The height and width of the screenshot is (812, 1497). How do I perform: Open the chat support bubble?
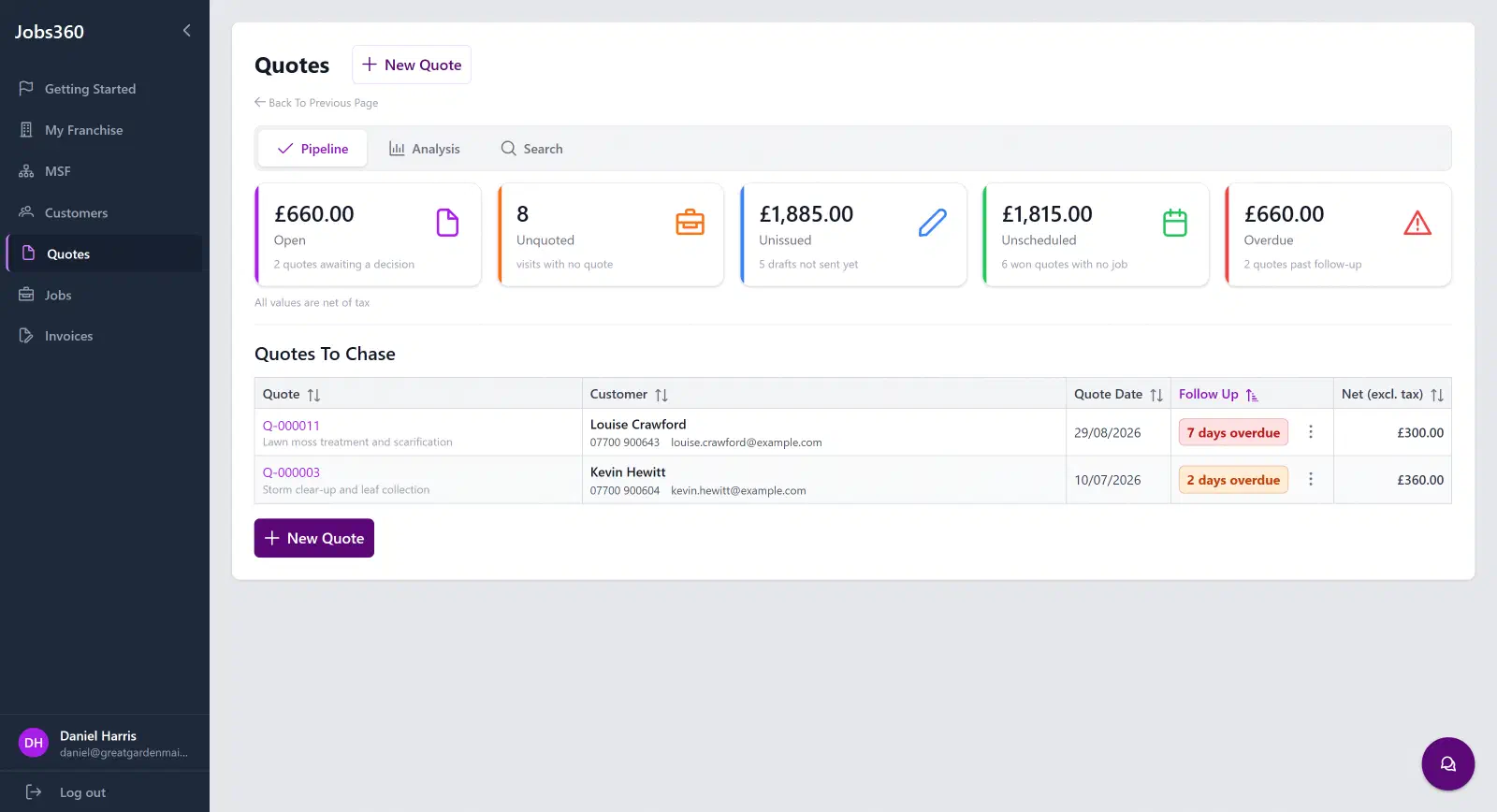(1447, 764)
